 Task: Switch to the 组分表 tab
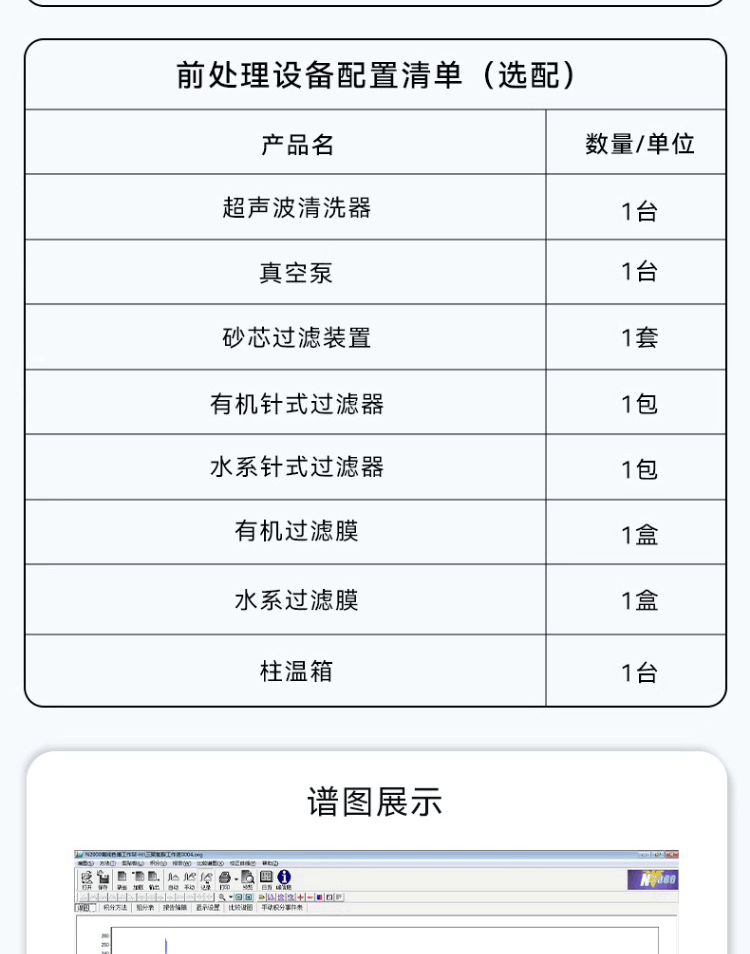pyautogui.click(x=145, y=908)
